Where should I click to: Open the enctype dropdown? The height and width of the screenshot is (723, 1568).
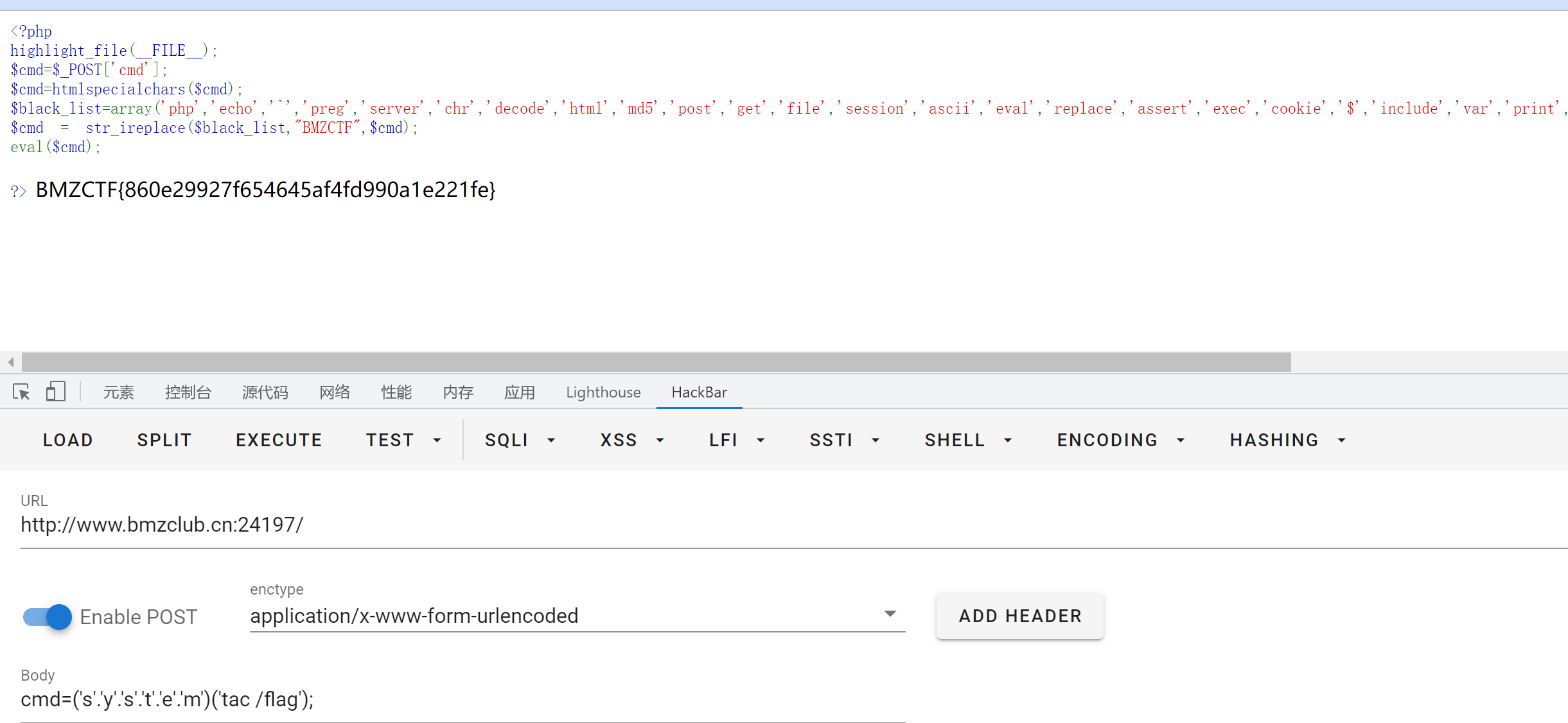576,616
